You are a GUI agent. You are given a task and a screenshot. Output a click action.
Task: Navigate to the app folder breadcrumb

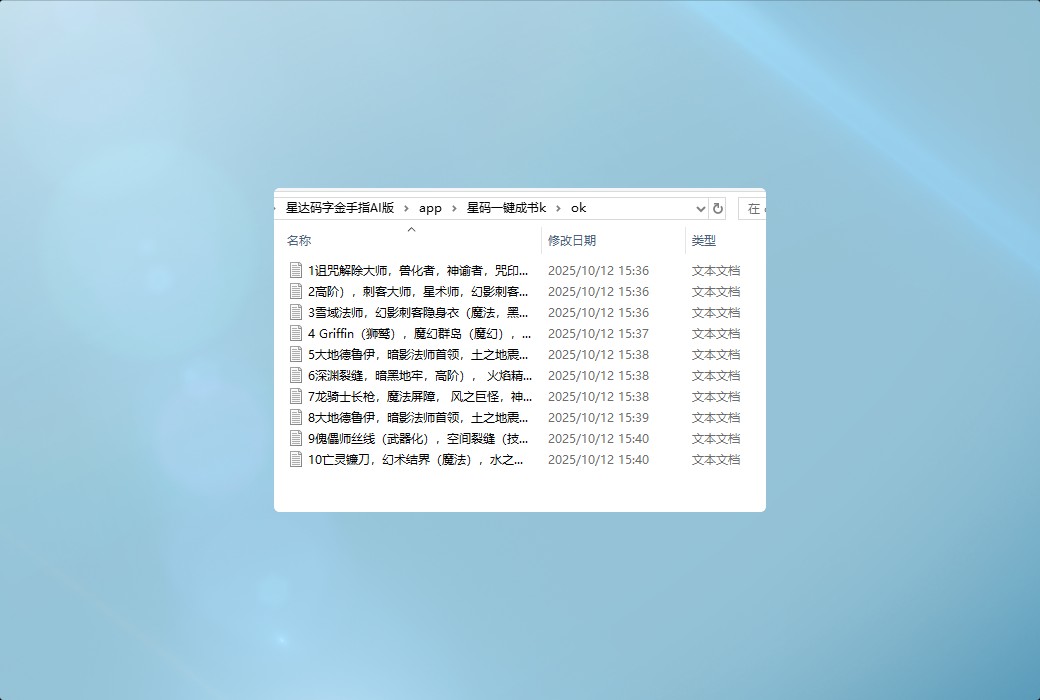tap(430, 208)
